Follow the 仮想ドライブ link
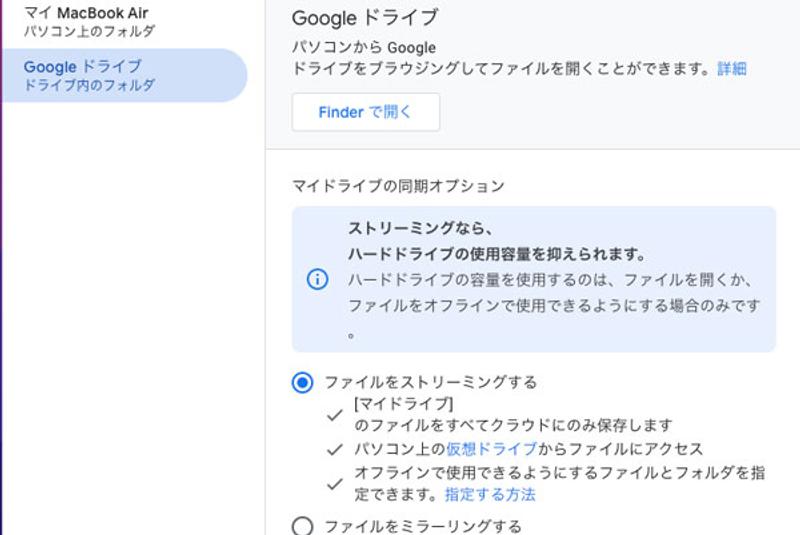 pos(491,449)
